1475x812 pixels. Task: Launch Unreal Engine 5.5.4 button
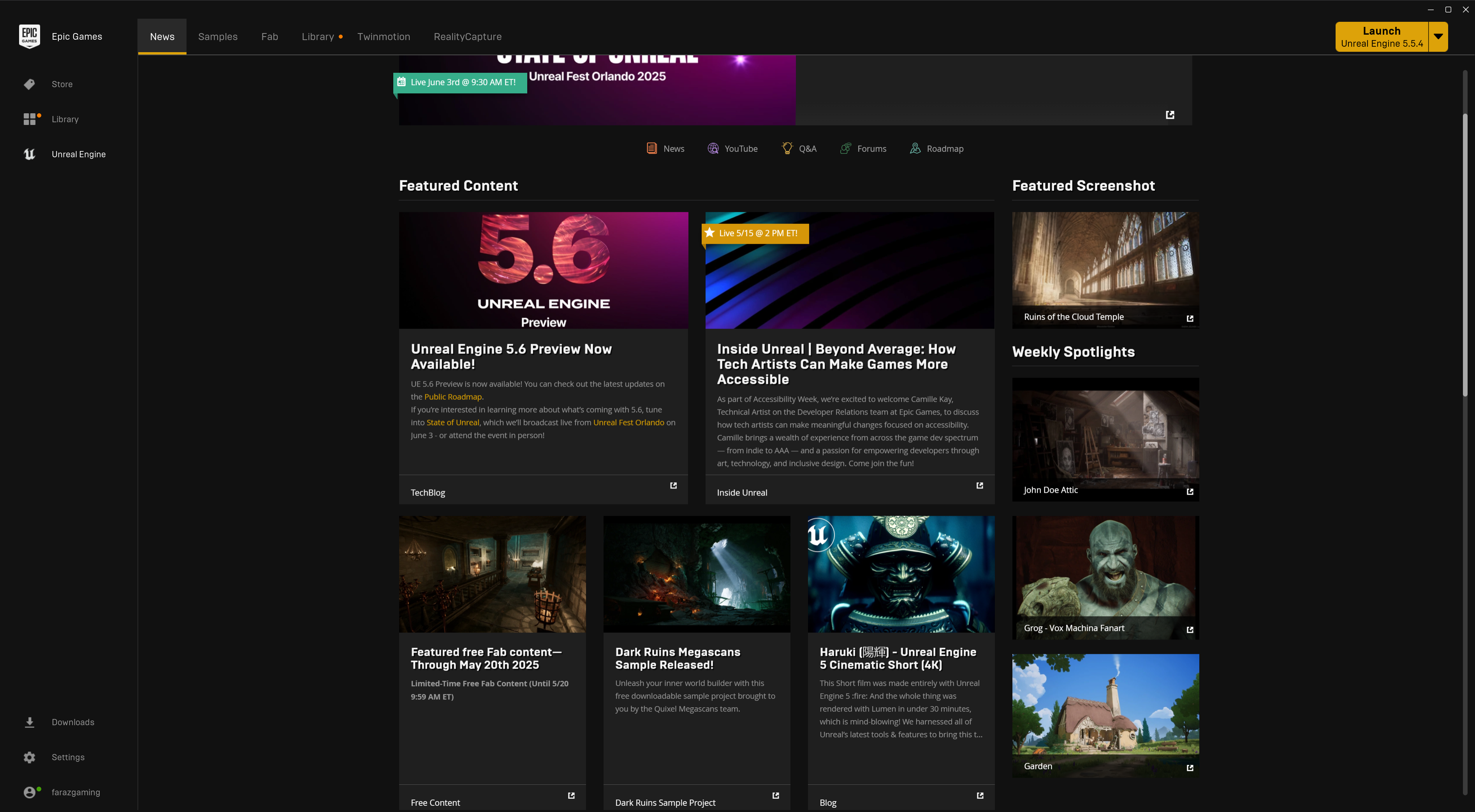[x=1381, y=37]
